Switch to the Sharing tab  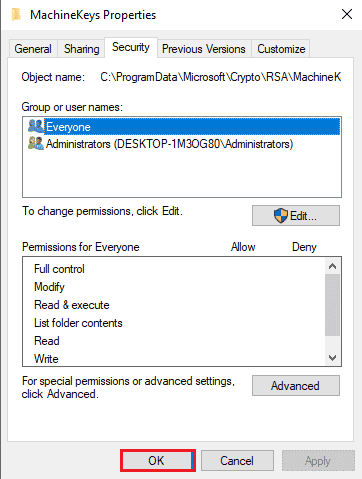click(82, 49)
